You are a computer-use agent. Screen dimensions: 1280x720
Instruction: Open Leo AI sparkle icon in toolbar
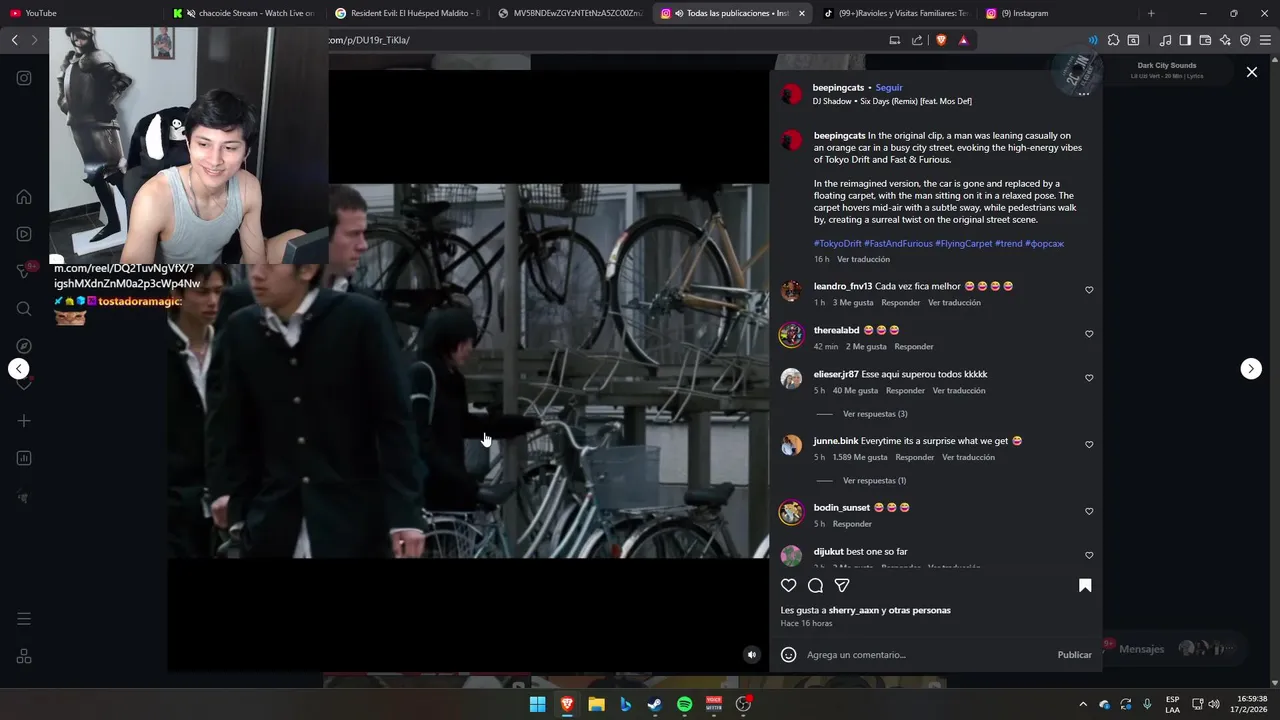(1225, 40)
